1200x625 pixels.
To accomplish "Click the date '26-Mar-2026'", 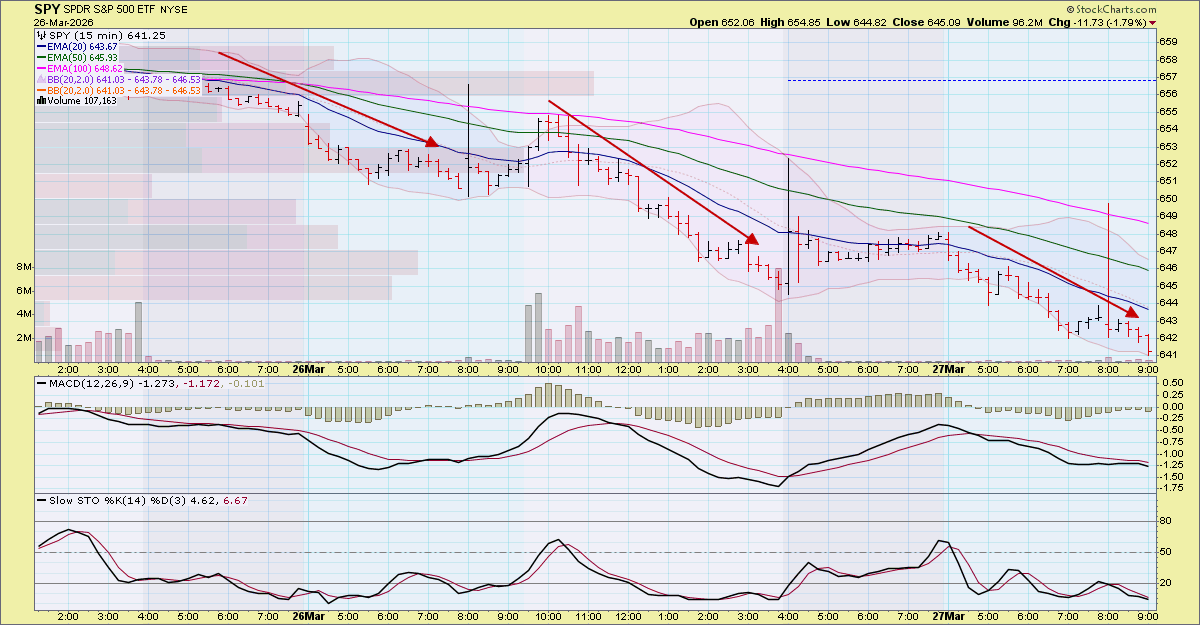I will click(x=63, y=22).
